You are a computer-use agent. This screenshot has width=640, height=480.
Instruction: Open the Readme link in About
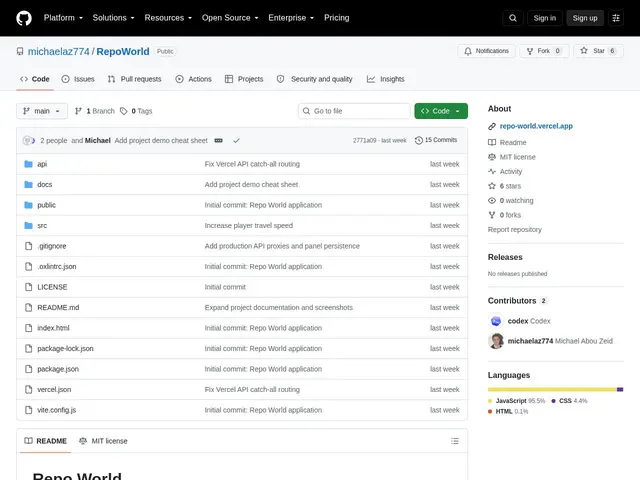point(513,142)
